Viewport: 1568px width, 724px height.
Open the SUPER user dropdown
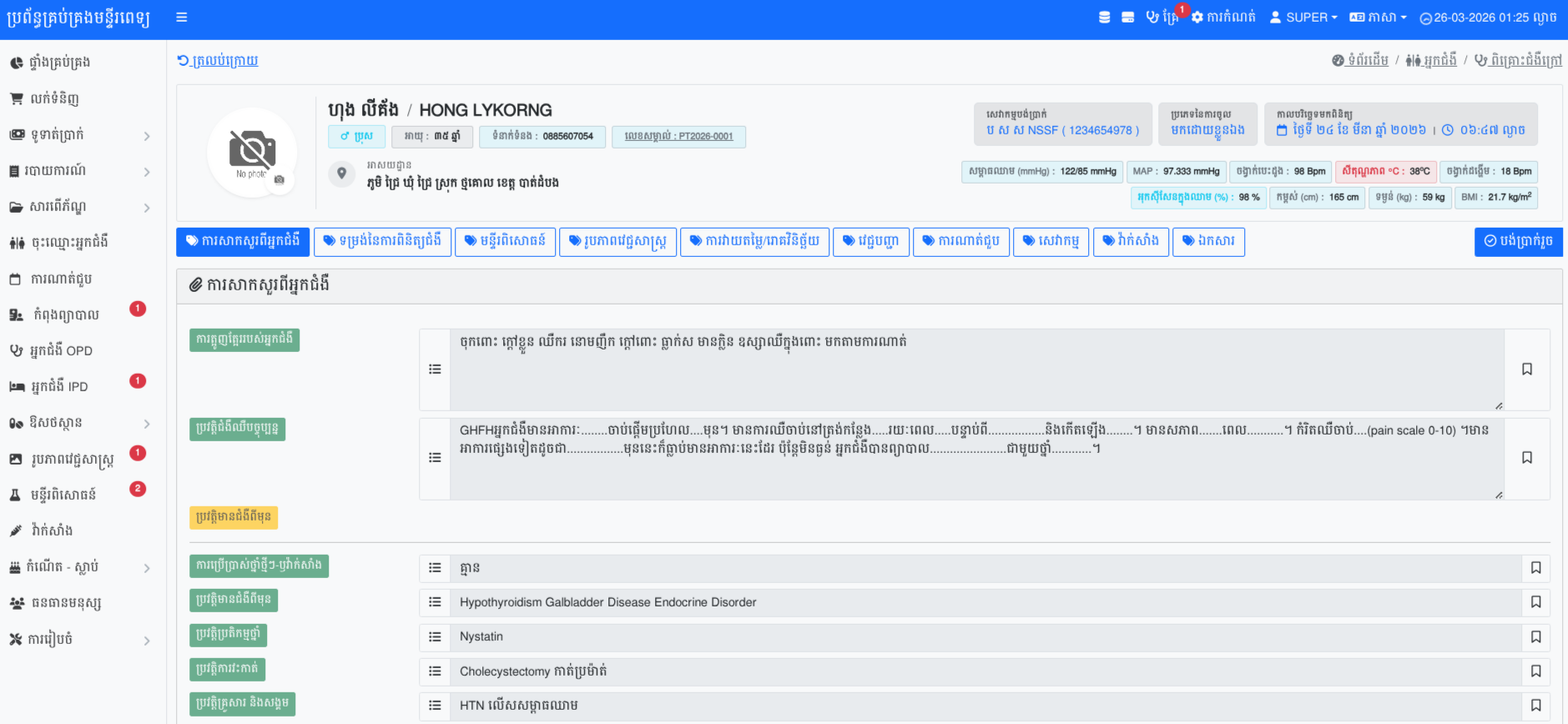pyautogui.click(x=1303, y=18)
